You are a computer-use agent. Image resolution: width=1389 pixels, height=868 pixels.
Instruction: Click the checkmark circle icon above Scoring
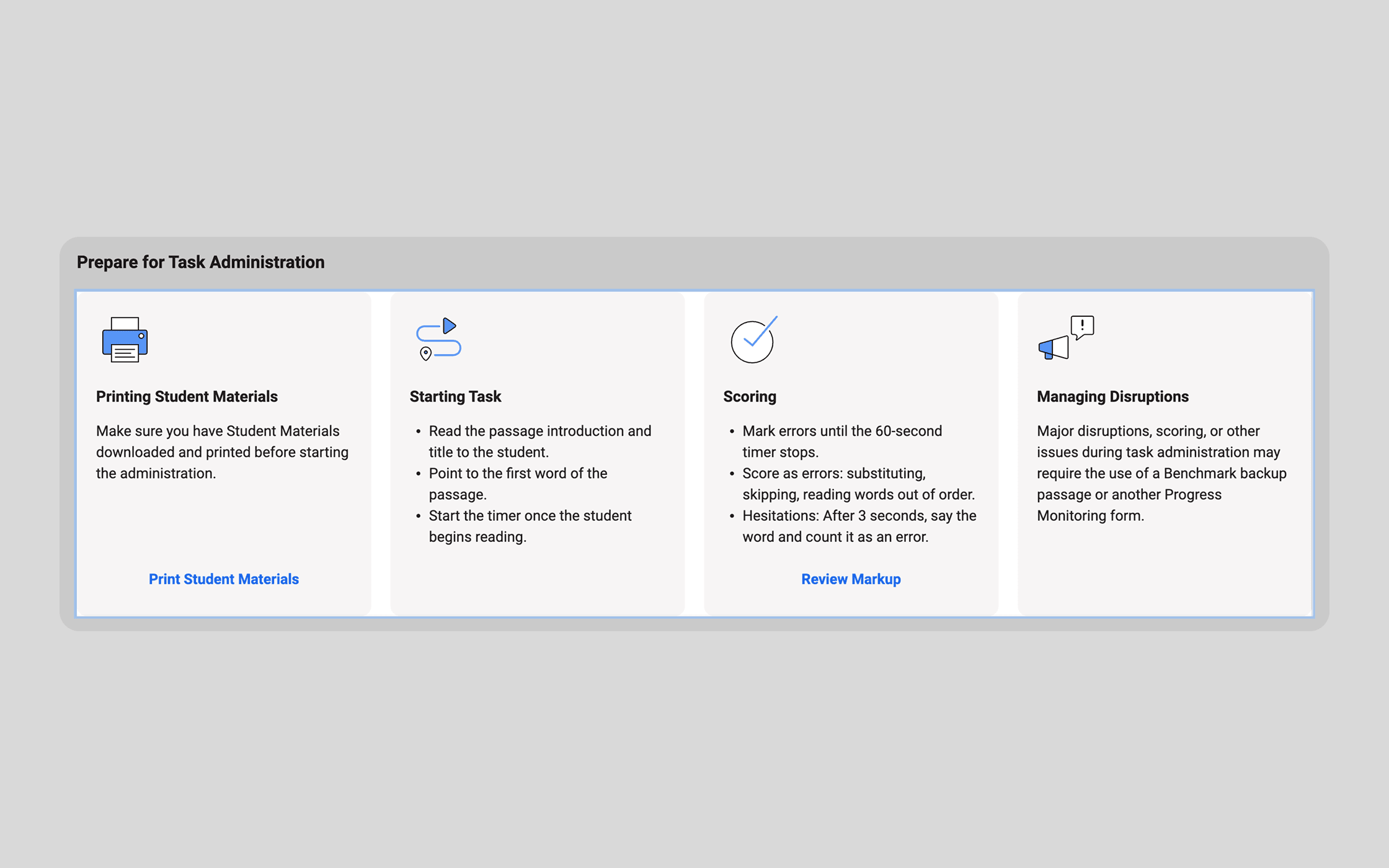click(x=752, y=341)
